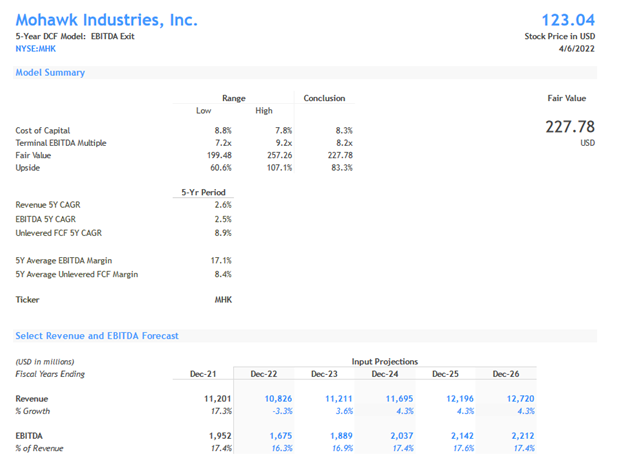
Task: Click the Dec-22 column header
Action: click(x=263, y=374)
